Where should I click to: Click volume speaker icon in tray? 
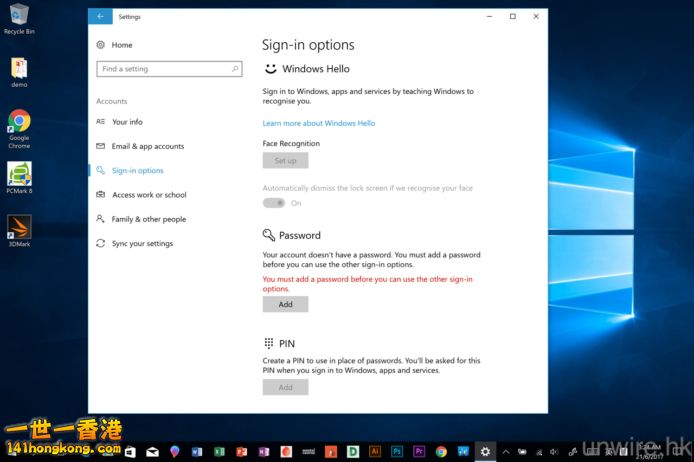click(x=554, y=452)
